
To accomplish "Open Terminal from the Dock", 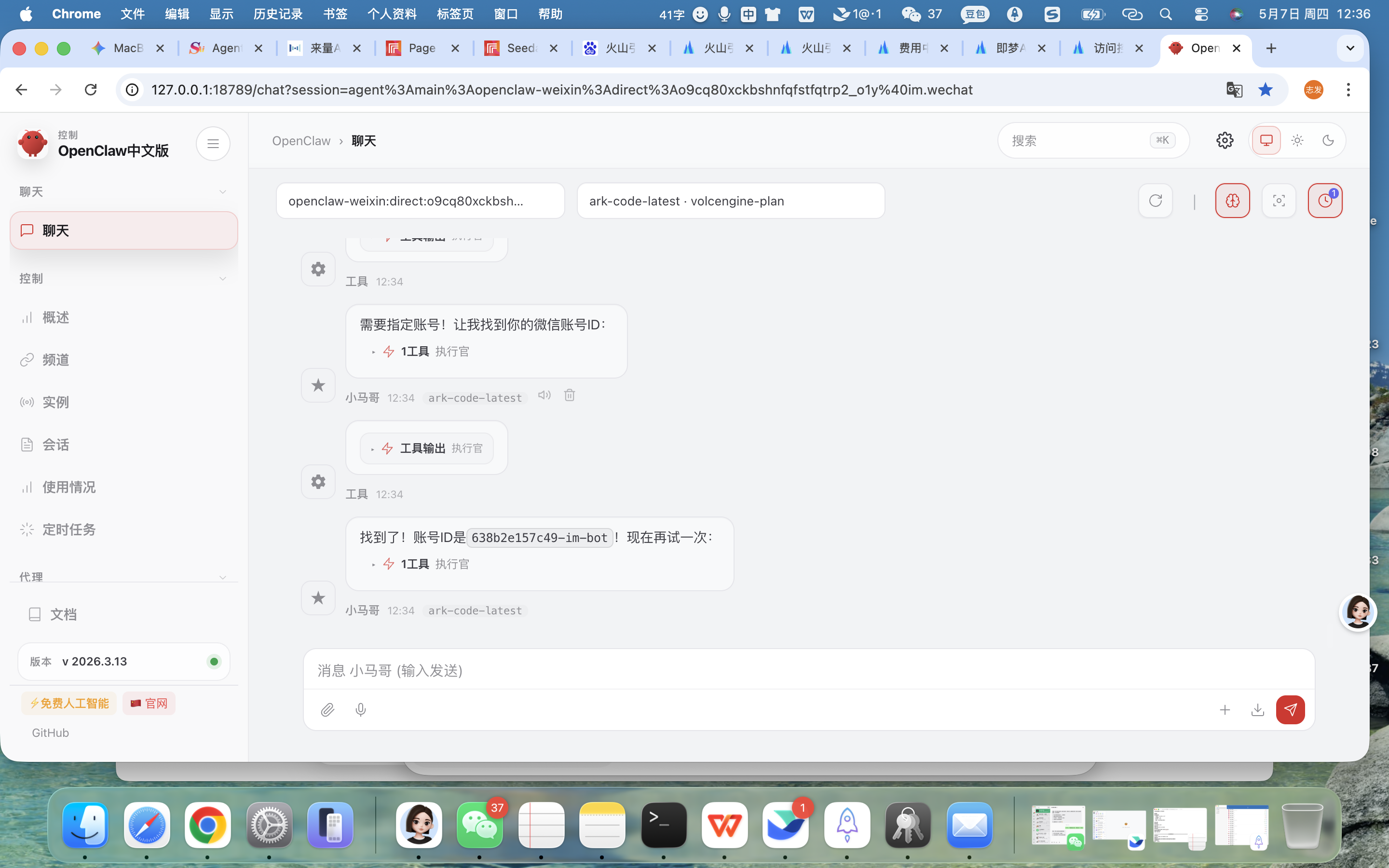I will pyautogui.click(x=664, y=826).
